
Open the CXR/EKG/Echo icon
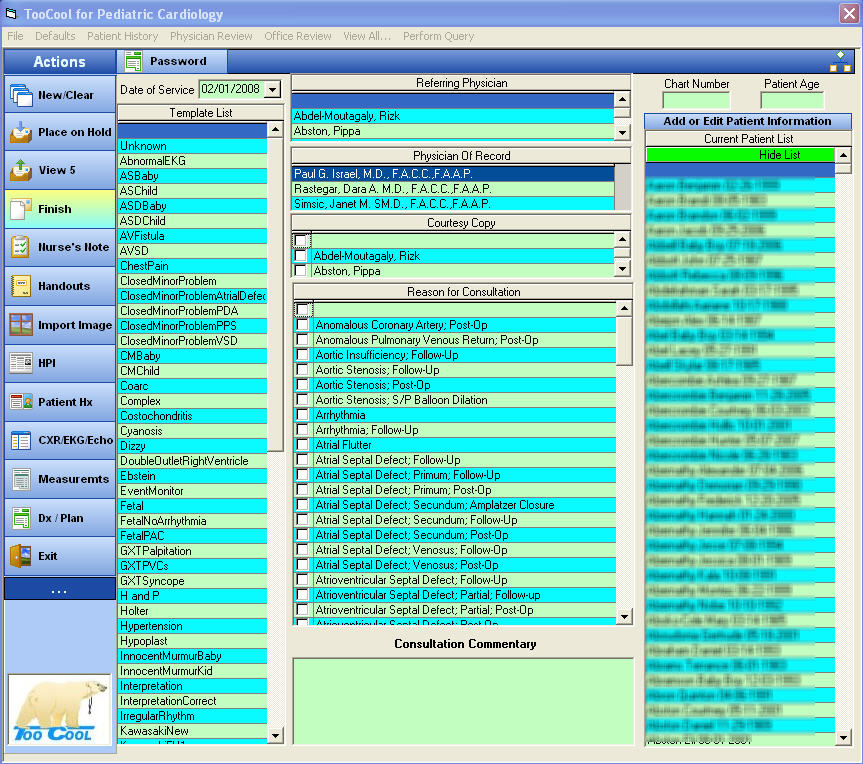tap(21, 440)
